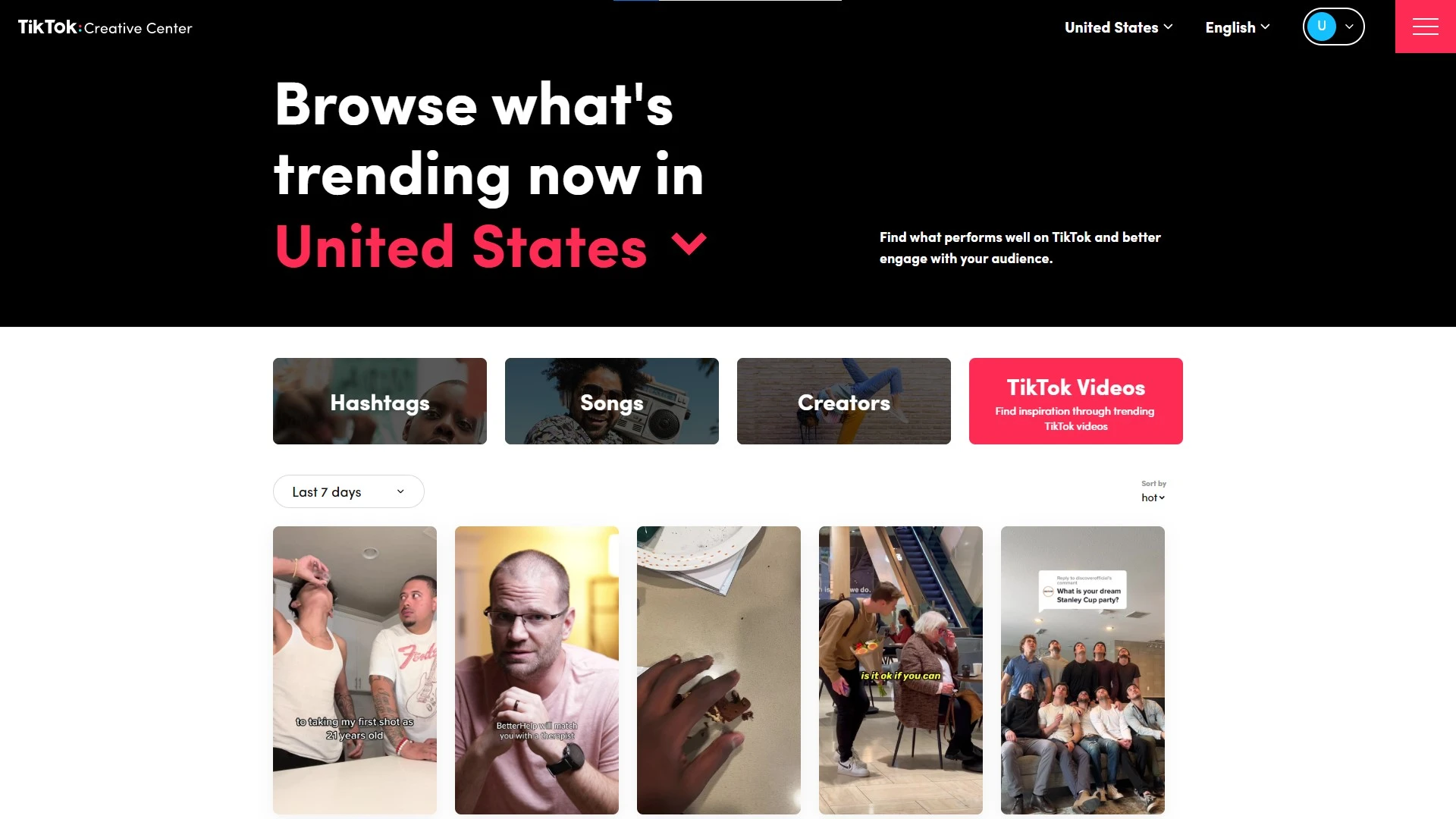1456x819 pixels.
Task: Toggle the Hashtags trending section
Action: [x=379, y=401]
